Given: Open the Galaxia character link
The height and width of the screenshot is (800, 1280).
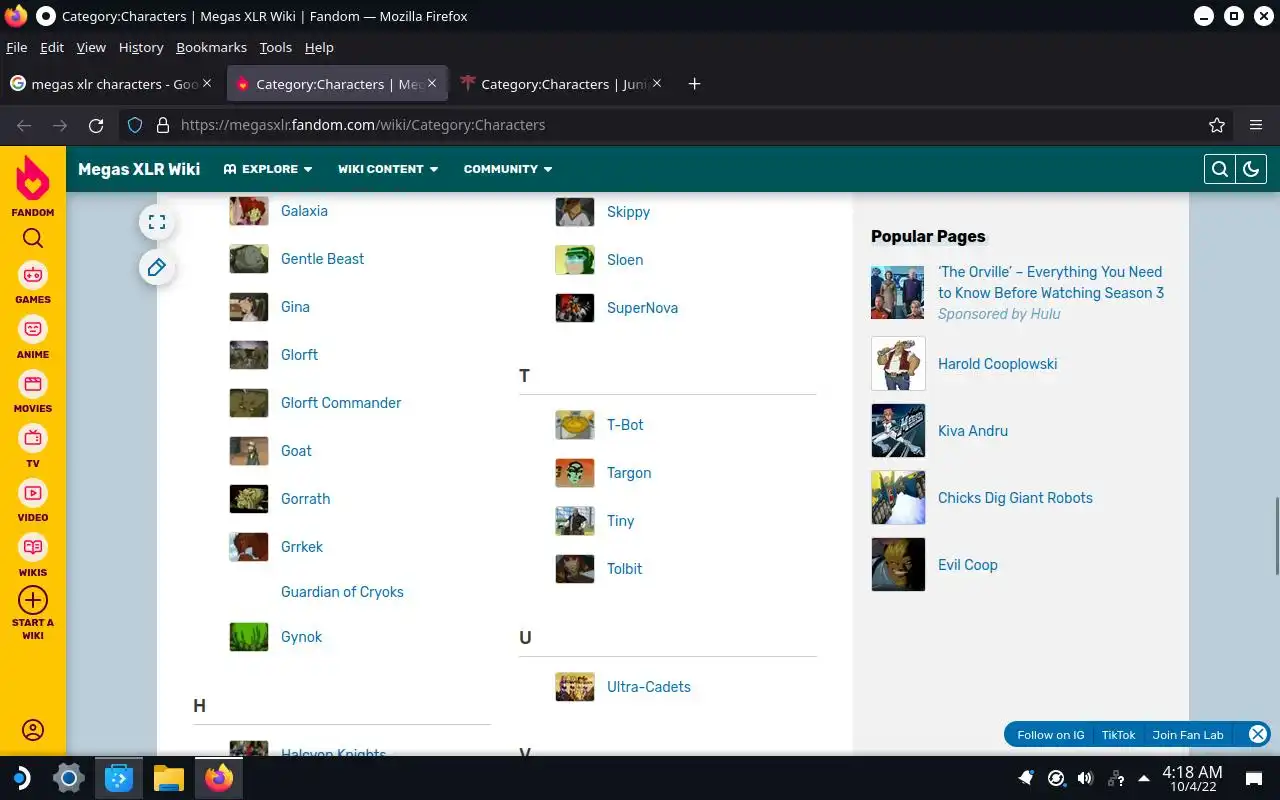Looking at the screenshot, I should click(x=304, y=211).
